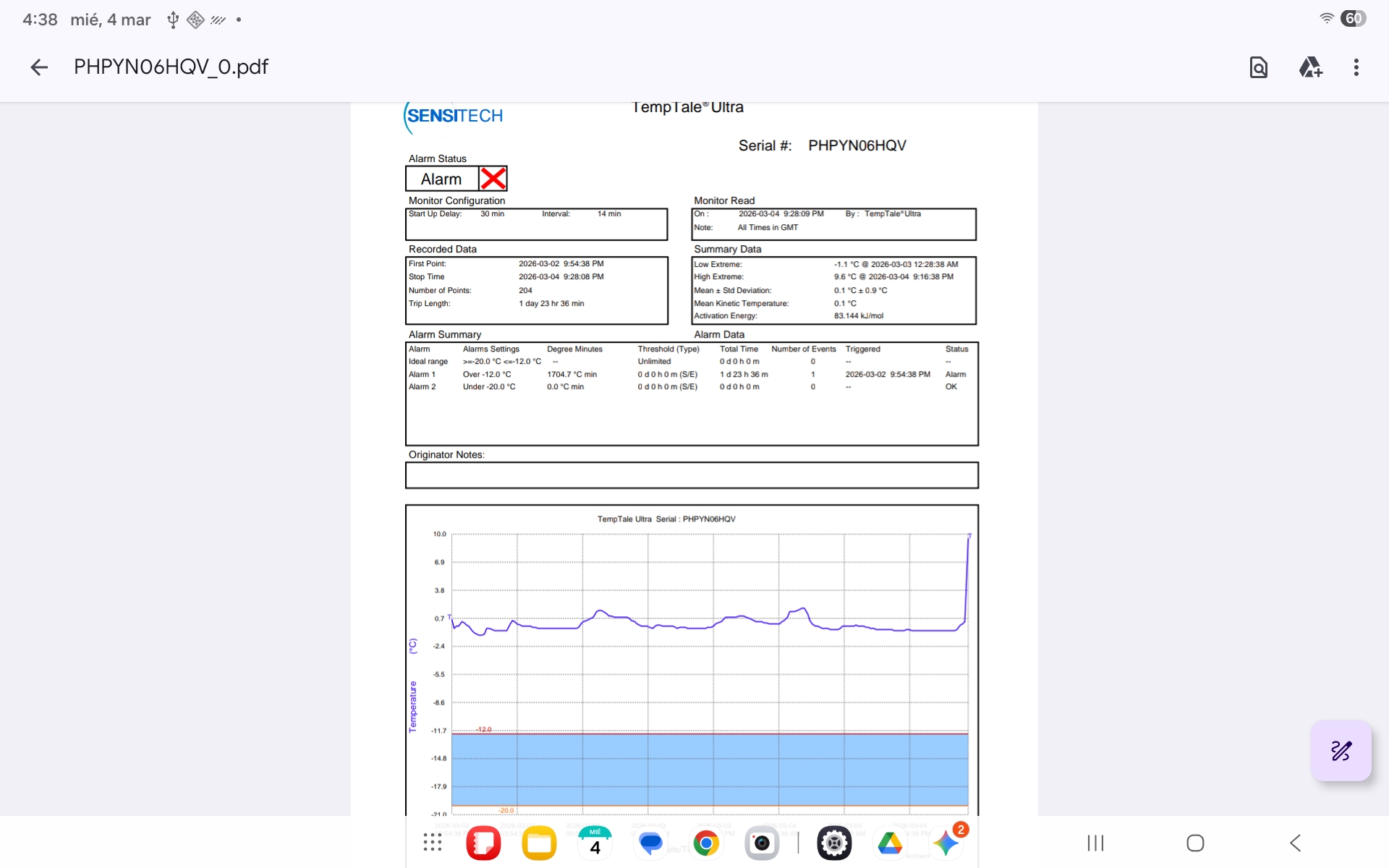Tap the Add to Drive icon
The width and height of the screenshot is (1389, 868).
click(1310, 67)
